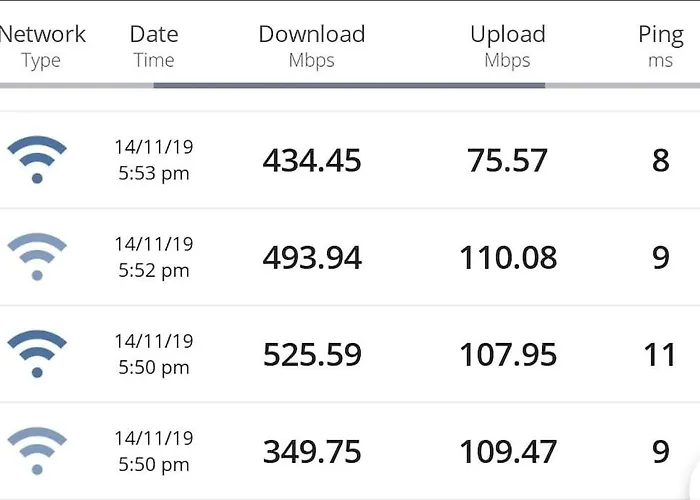Open the 493.94 Mbps download result

[311, 257]
